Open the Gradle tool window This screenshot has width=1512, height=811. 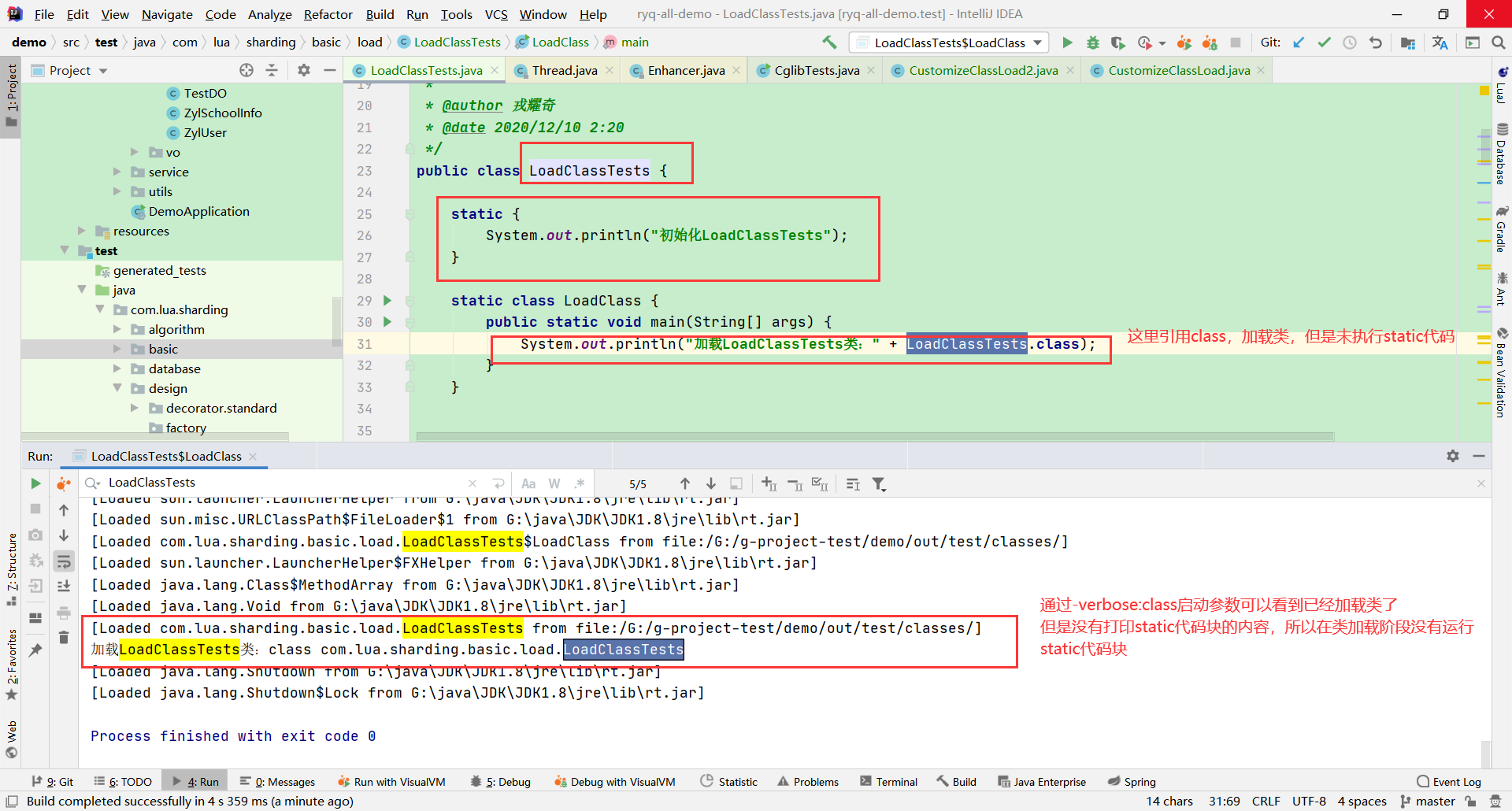point(1502,232)
